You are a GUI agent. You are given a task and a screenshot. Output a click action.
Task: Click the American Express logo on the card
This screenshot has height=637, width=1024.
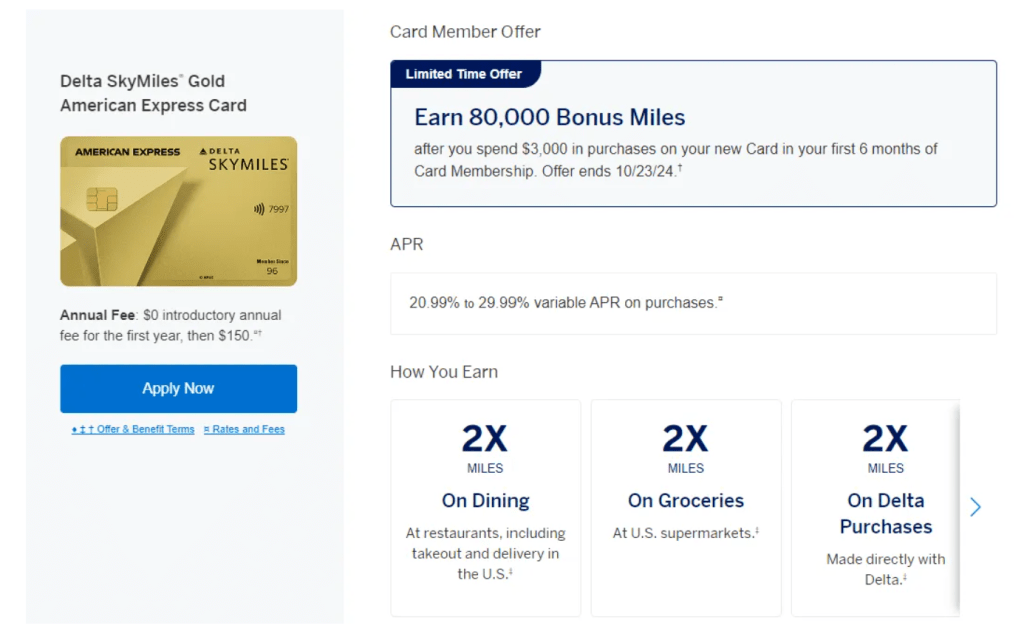point(128,152)
